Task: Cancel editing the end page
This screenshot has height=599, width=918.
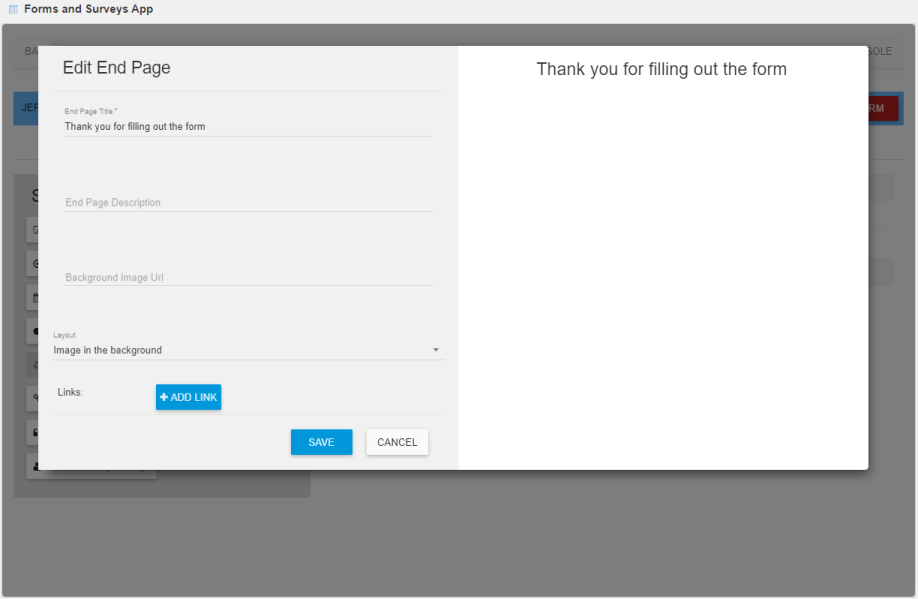Action: click(397, 442)
